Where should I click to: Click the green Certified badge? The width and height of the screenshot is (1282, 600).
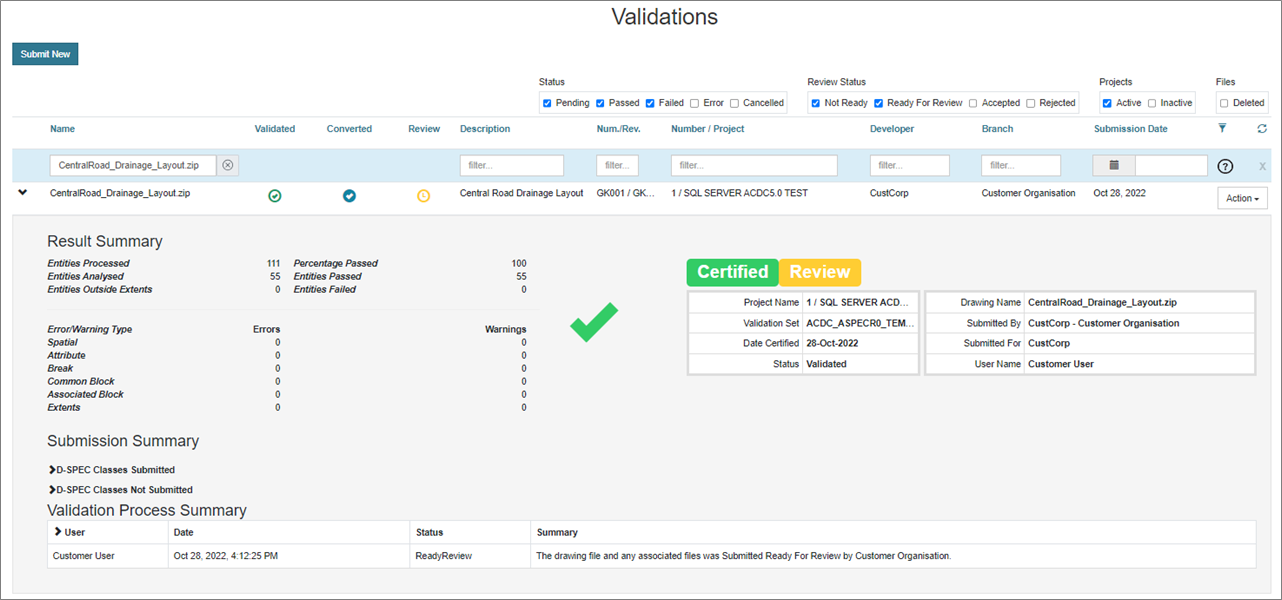click(732, 272)
